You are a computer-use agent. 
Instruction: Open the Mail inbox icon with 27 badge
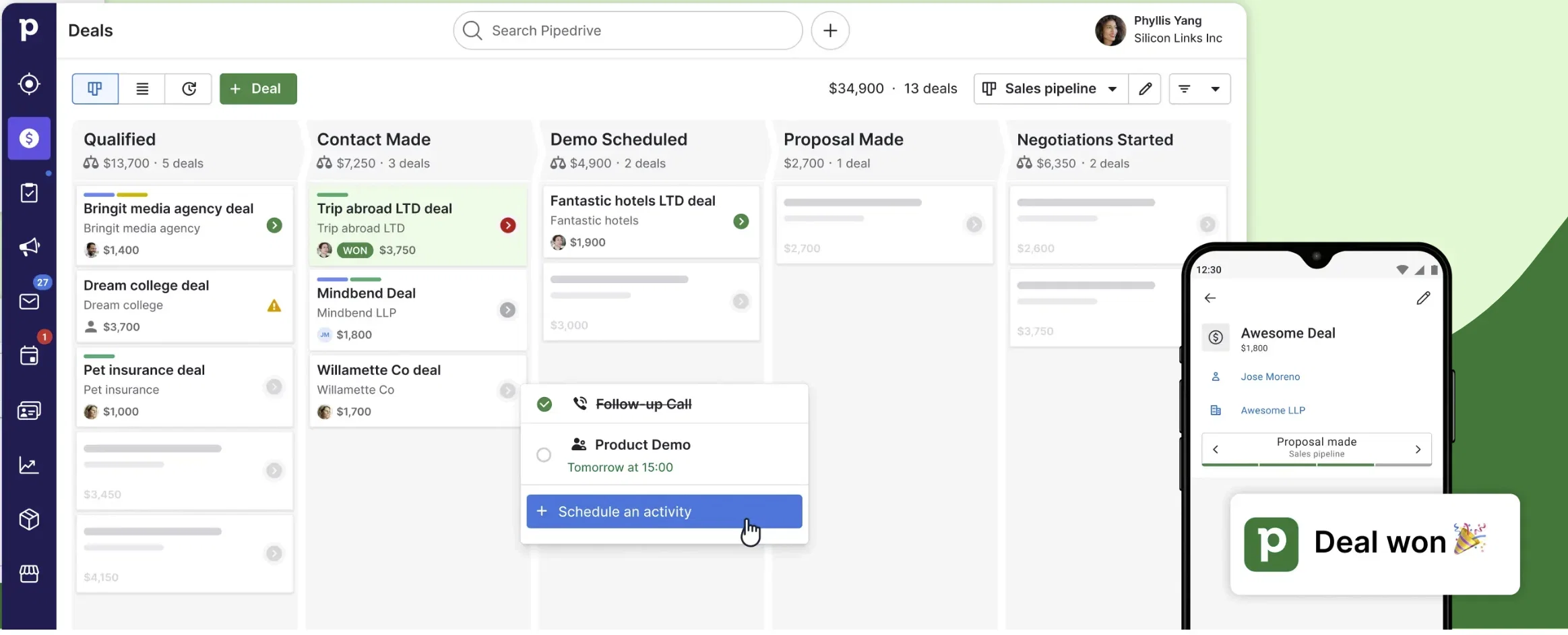pos(29,301)
